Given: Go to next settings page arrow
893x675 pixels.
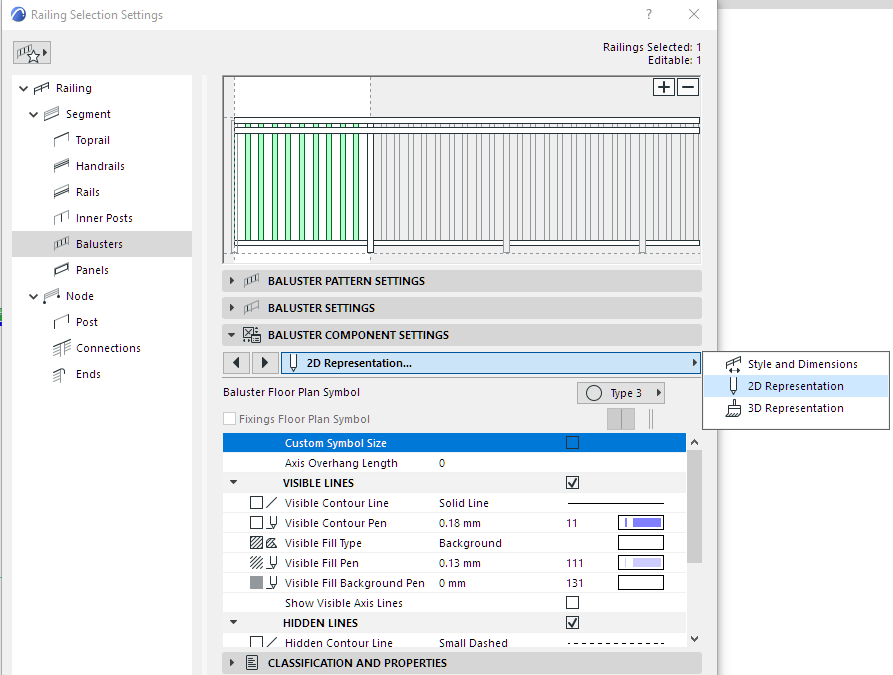Looking at the screenshot, I should [x=264, y=363].
